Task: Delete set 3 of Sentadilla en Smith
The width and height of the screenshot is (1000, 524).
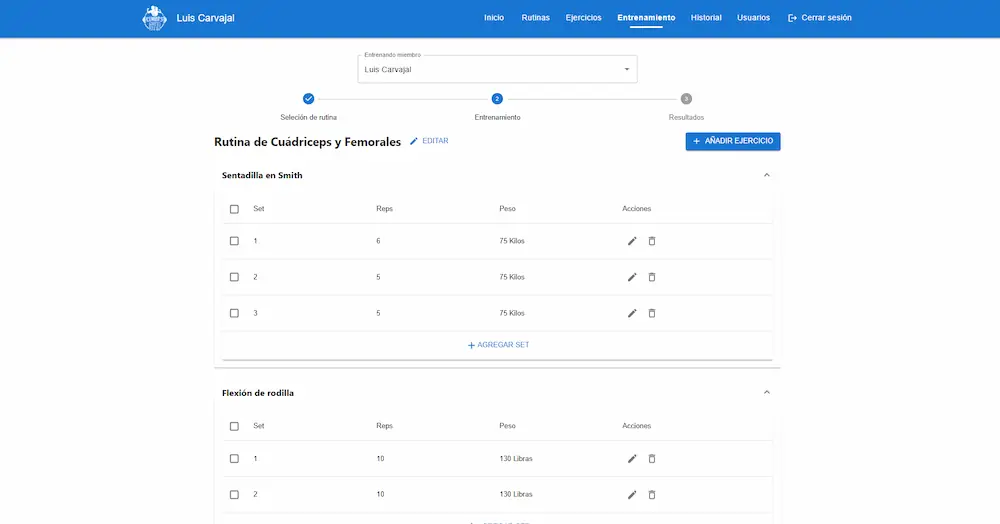Action: pos(652,313)
